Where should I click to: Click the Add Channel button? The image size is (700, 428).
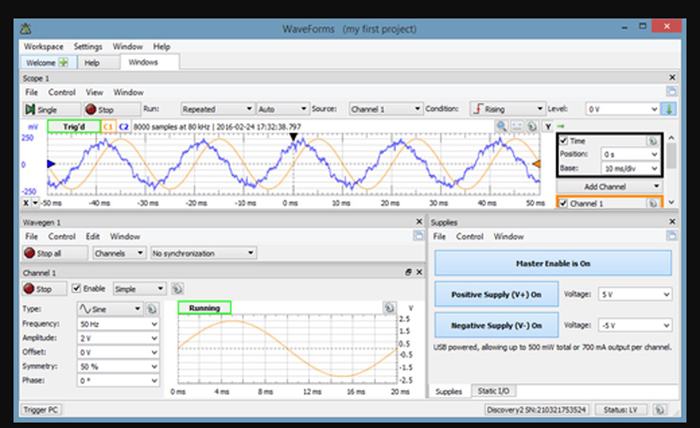[609, 187]
